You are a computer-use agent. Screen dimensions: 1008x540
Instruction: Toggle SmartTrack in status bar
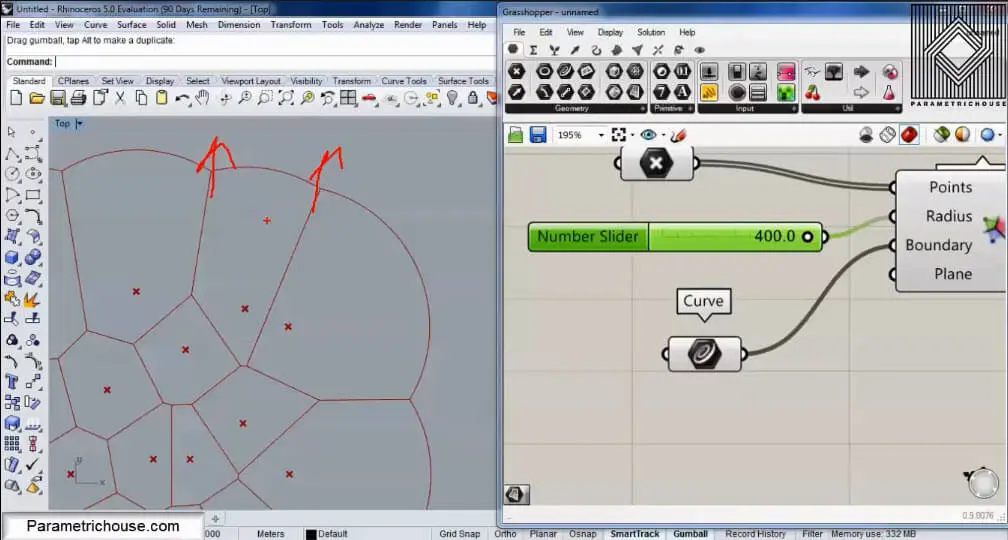(634, 534)
